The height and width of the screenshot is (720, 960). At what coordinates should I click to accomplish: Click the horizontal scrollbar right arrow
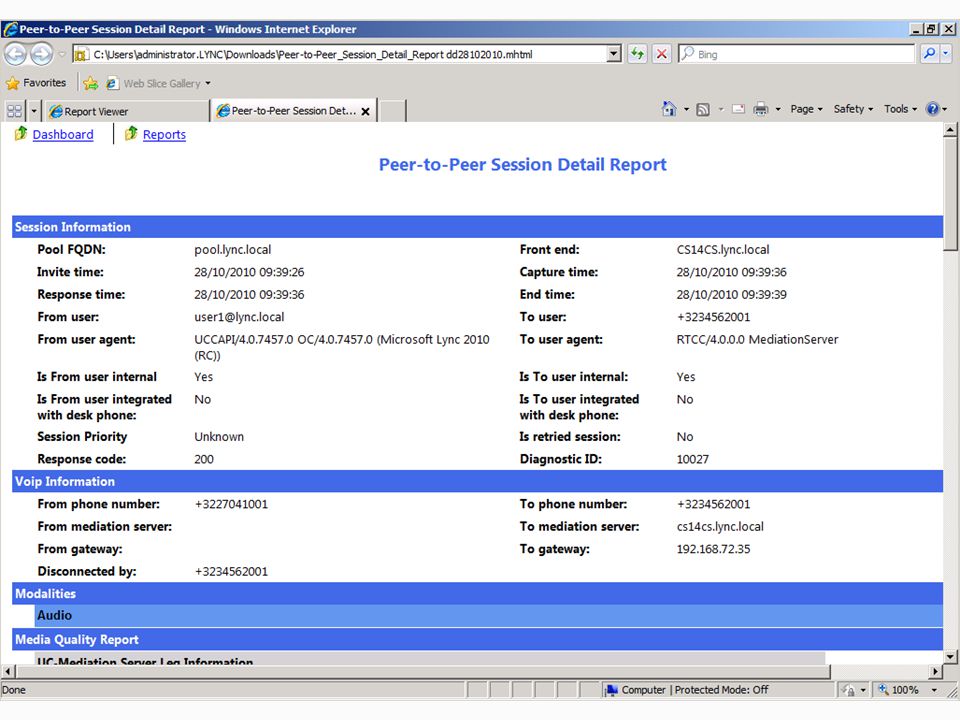point(935,672)
